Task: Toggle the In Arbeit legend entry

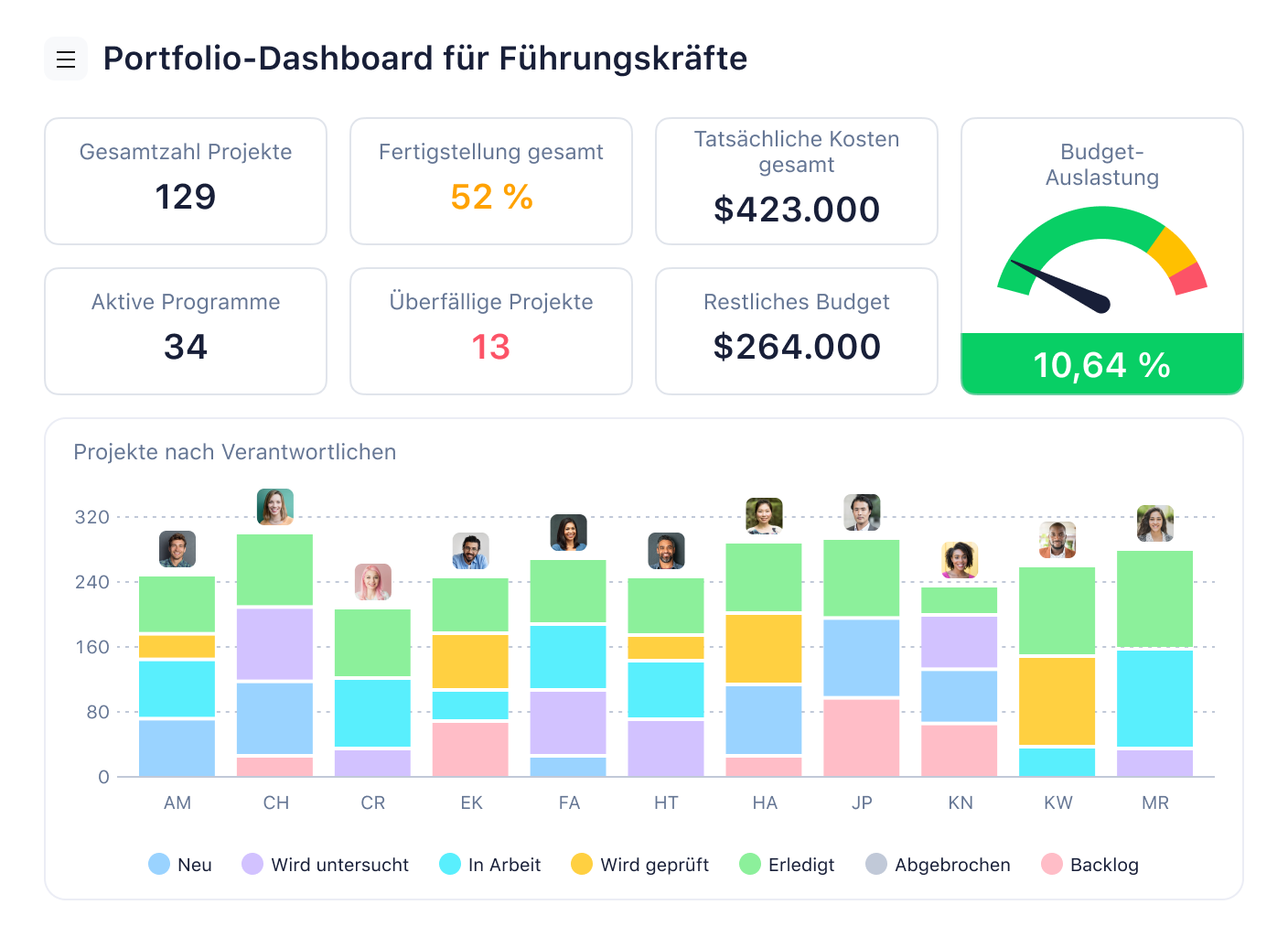Action: [x=490, y=865]
